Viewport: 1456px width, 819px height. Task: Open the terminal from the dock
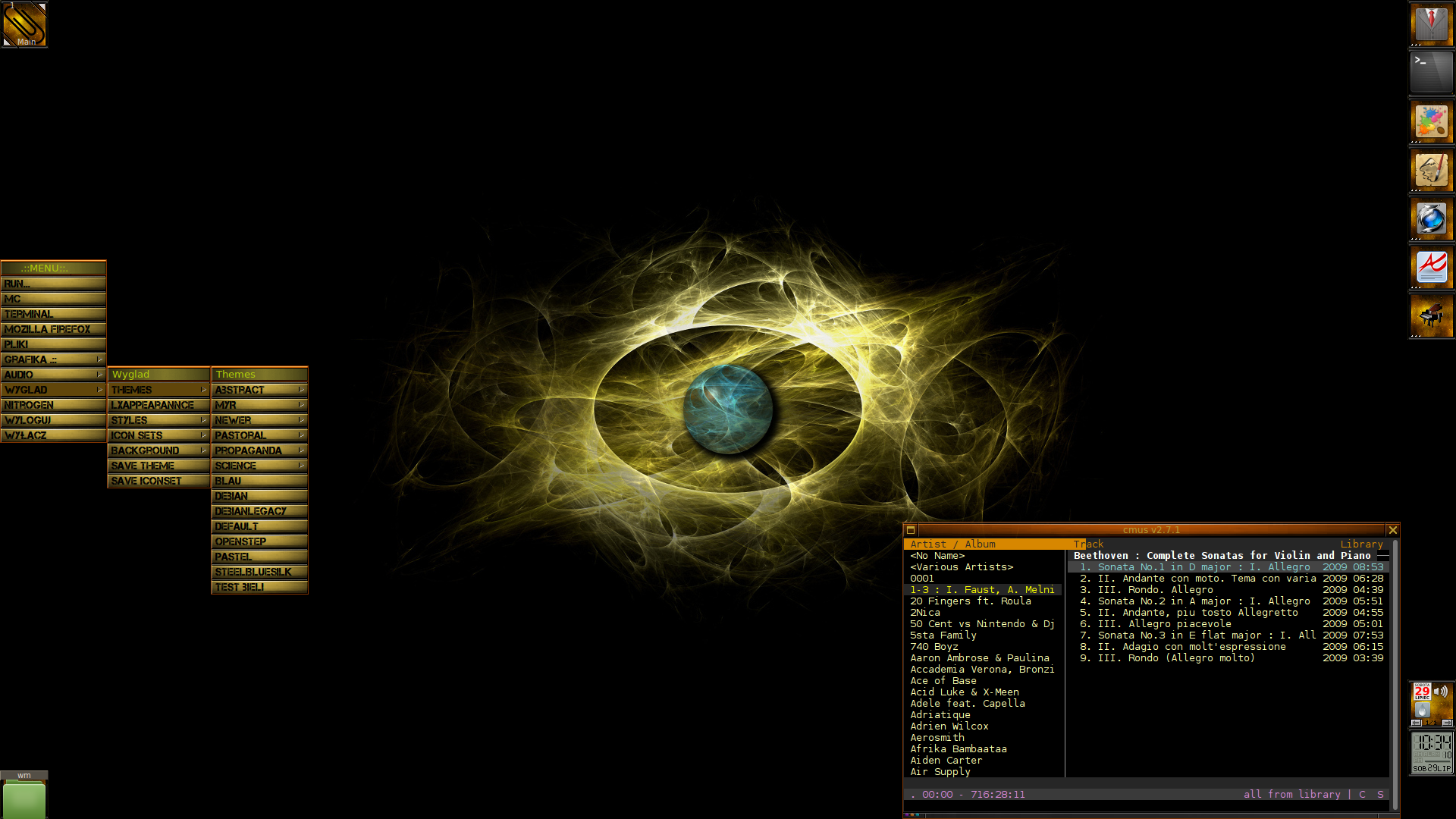(x=1430, y=73)
